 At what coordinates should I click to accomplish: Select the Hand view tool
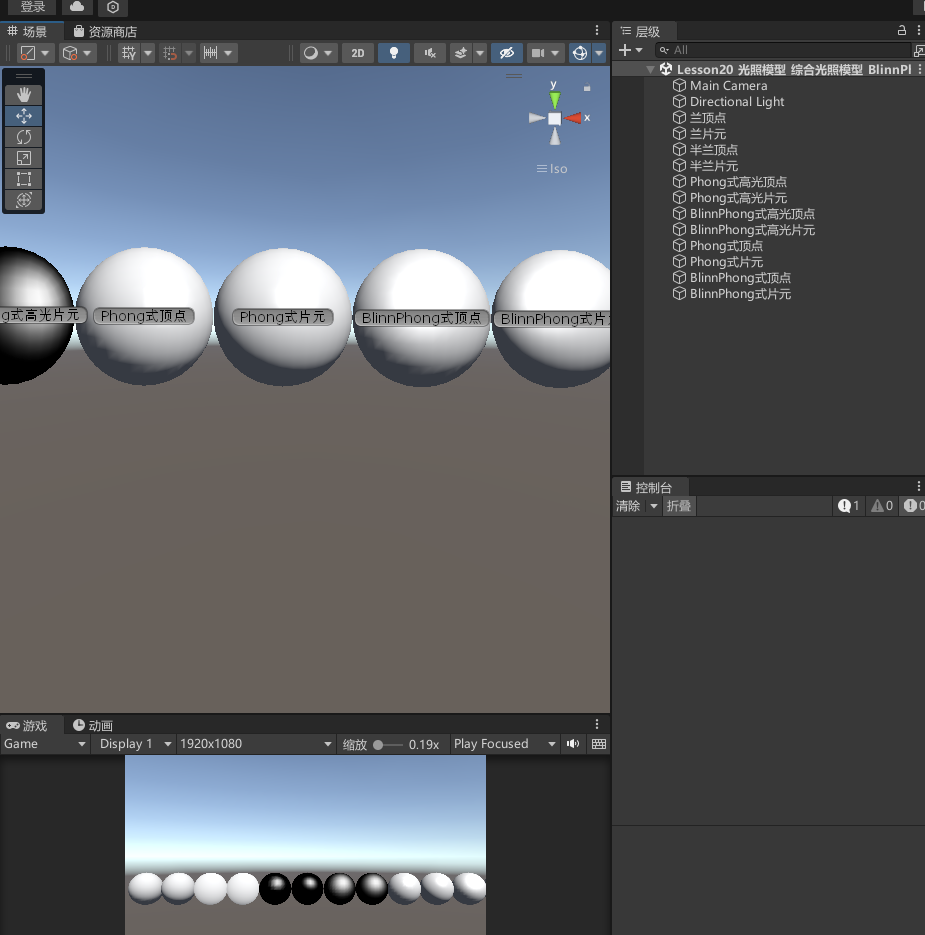tap(24, 95)
